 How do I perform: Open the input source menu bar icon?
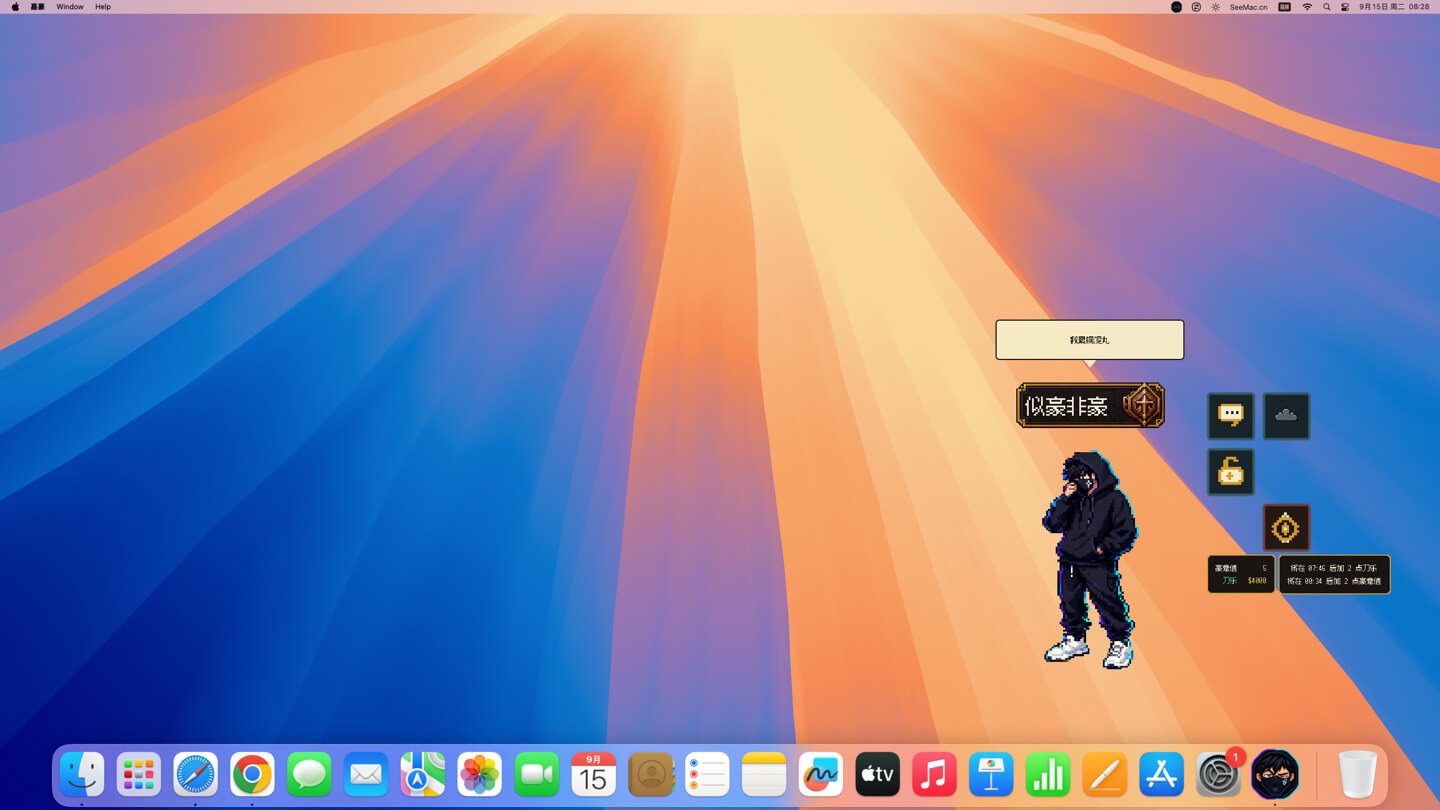tap(1285, 7)
